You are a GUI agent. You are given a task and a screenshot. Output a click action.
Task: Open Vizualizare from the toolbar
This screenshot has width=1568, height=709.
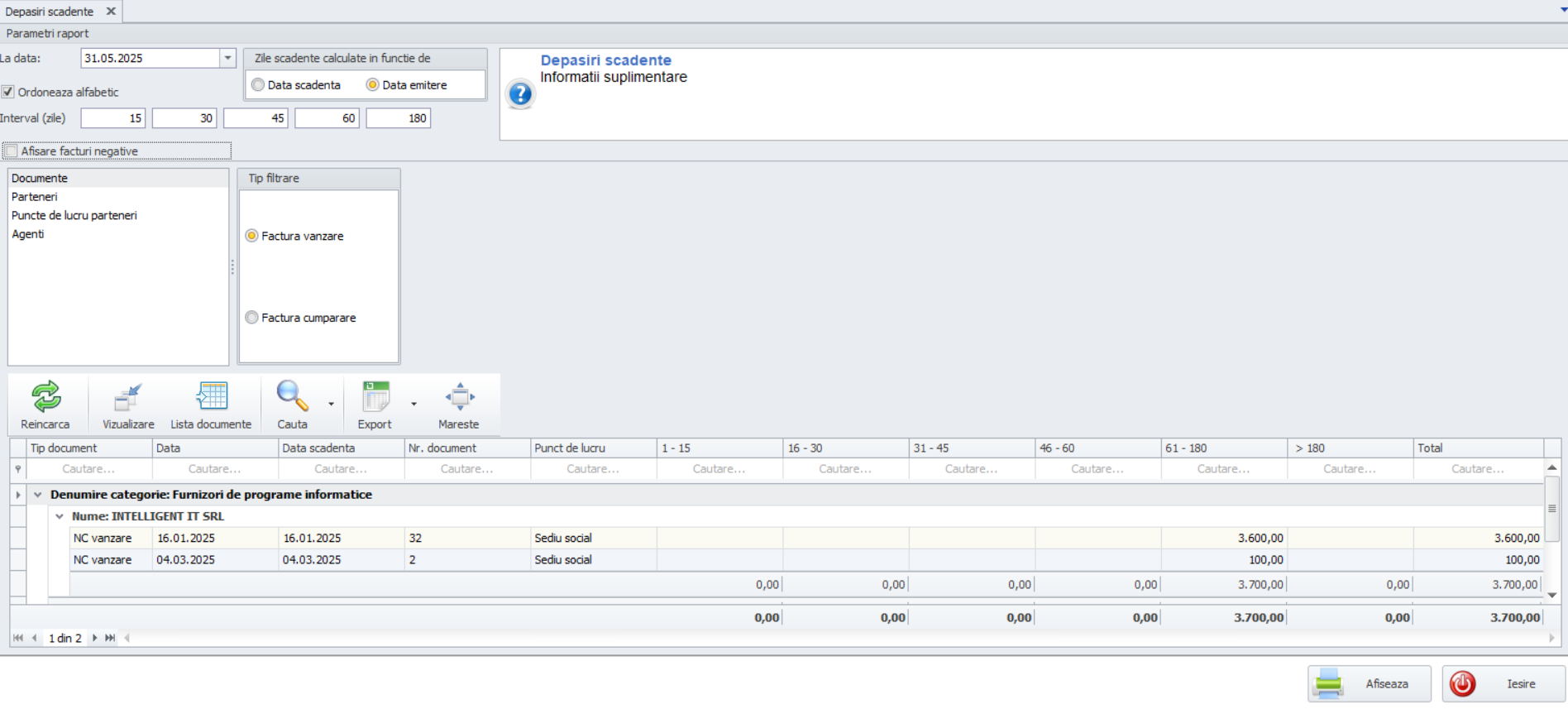point(128,397)
